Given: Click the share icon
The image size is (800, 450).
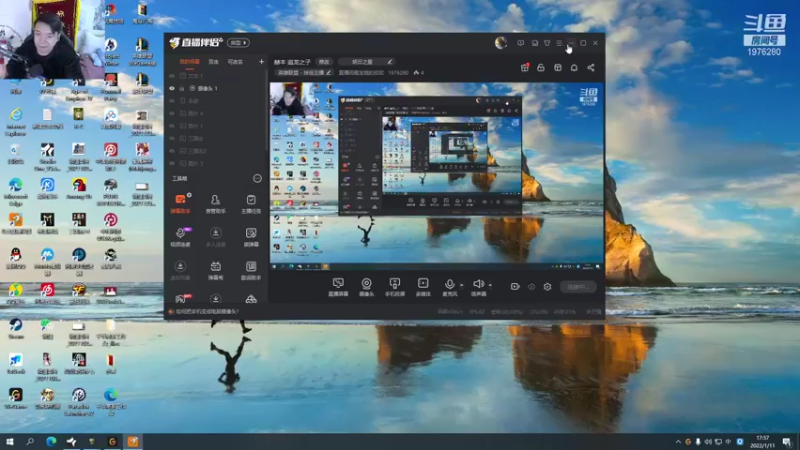Looking at the screenshot, I should 591,67.
